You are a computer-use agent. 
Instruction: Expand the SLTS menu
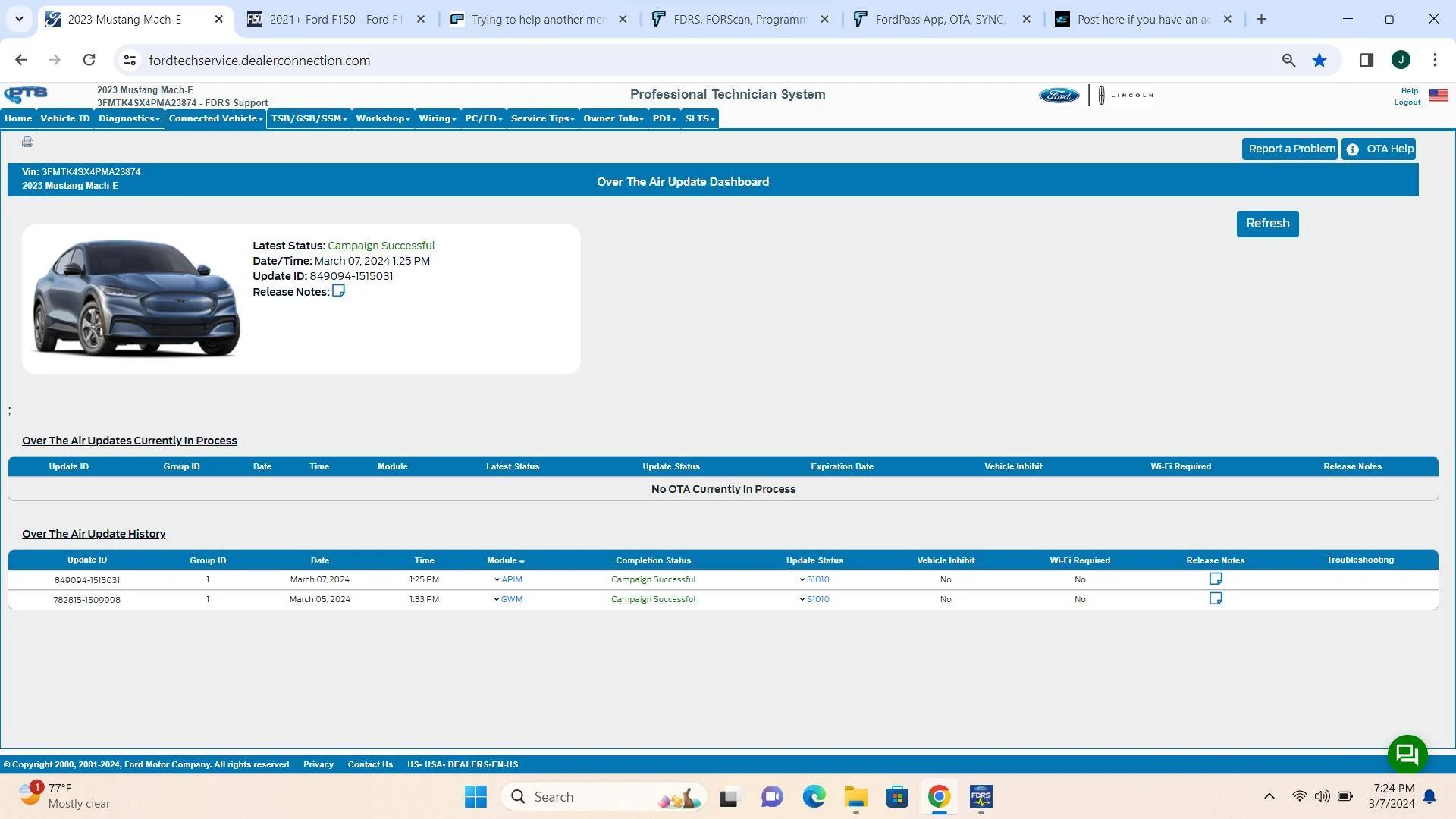click(700, 118)
